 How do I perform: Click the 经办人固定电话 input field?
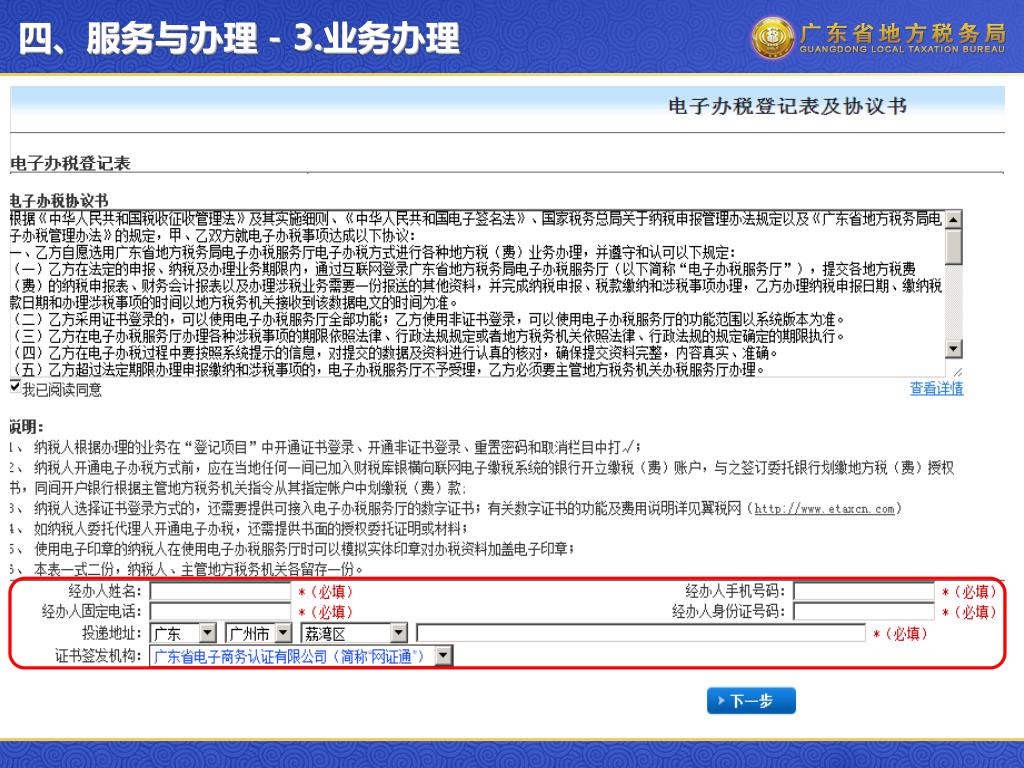click(x=220, y=611)
